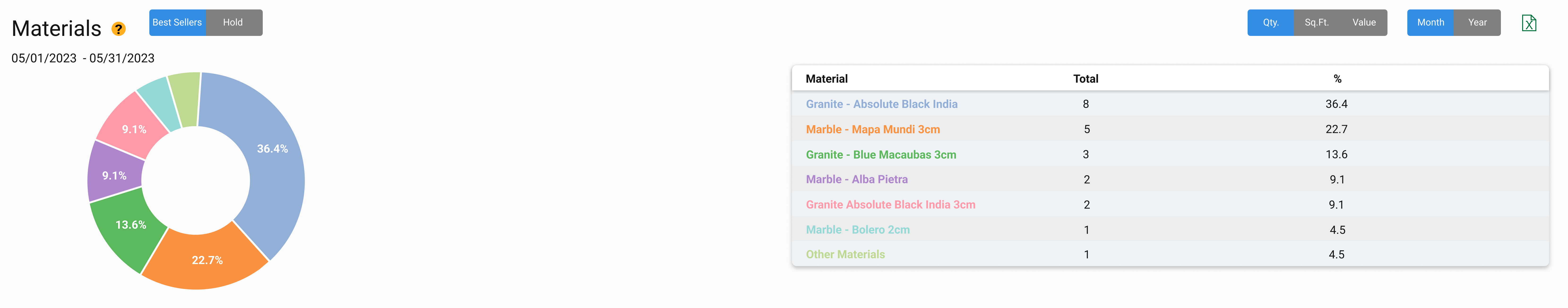Open Granite - Absolute Black India row
1568x308 pixels.
click(1170, 104)
